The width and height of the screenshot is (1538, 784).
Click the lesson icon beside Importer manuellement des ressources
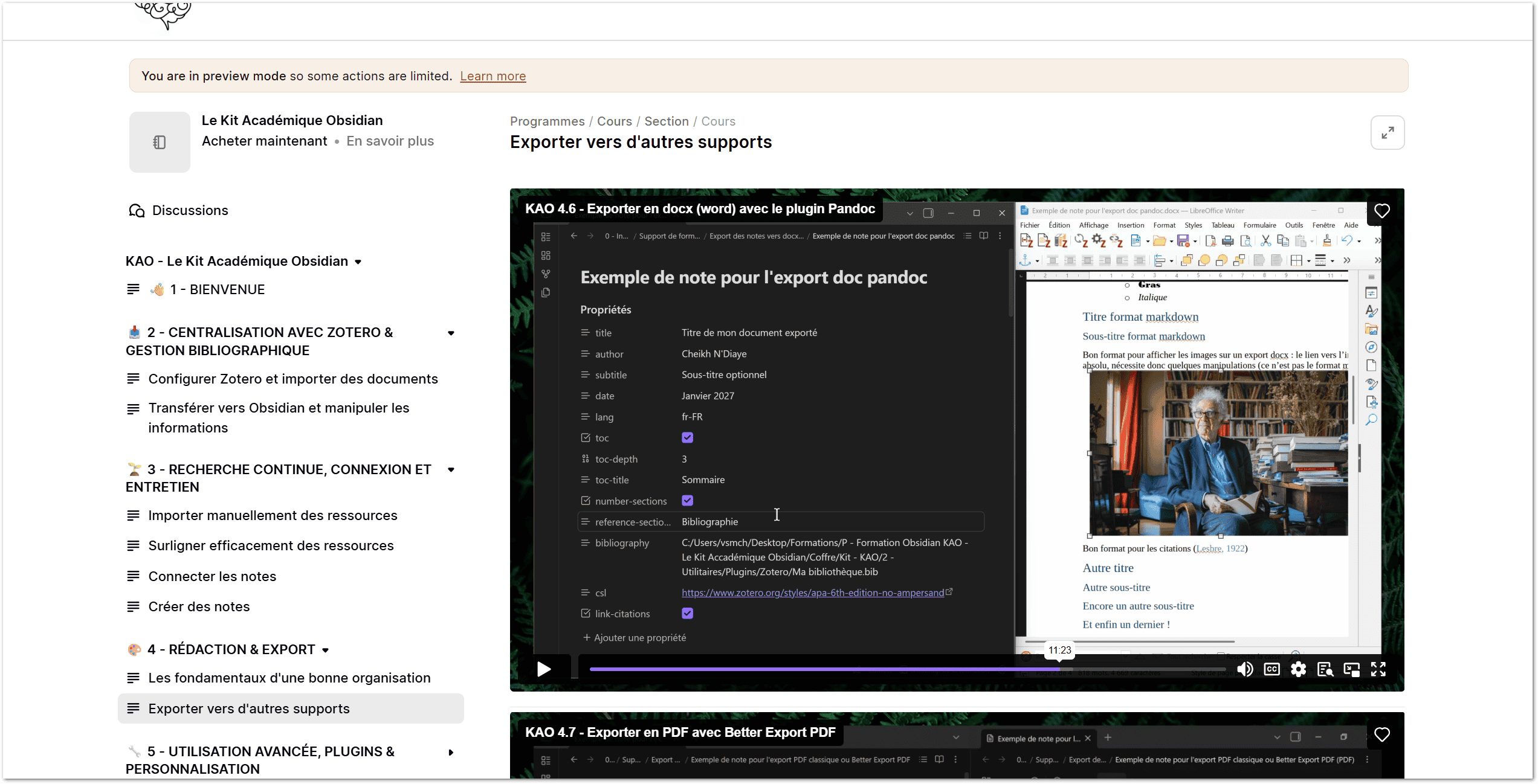pyautogui.click(x=134, y=515)
